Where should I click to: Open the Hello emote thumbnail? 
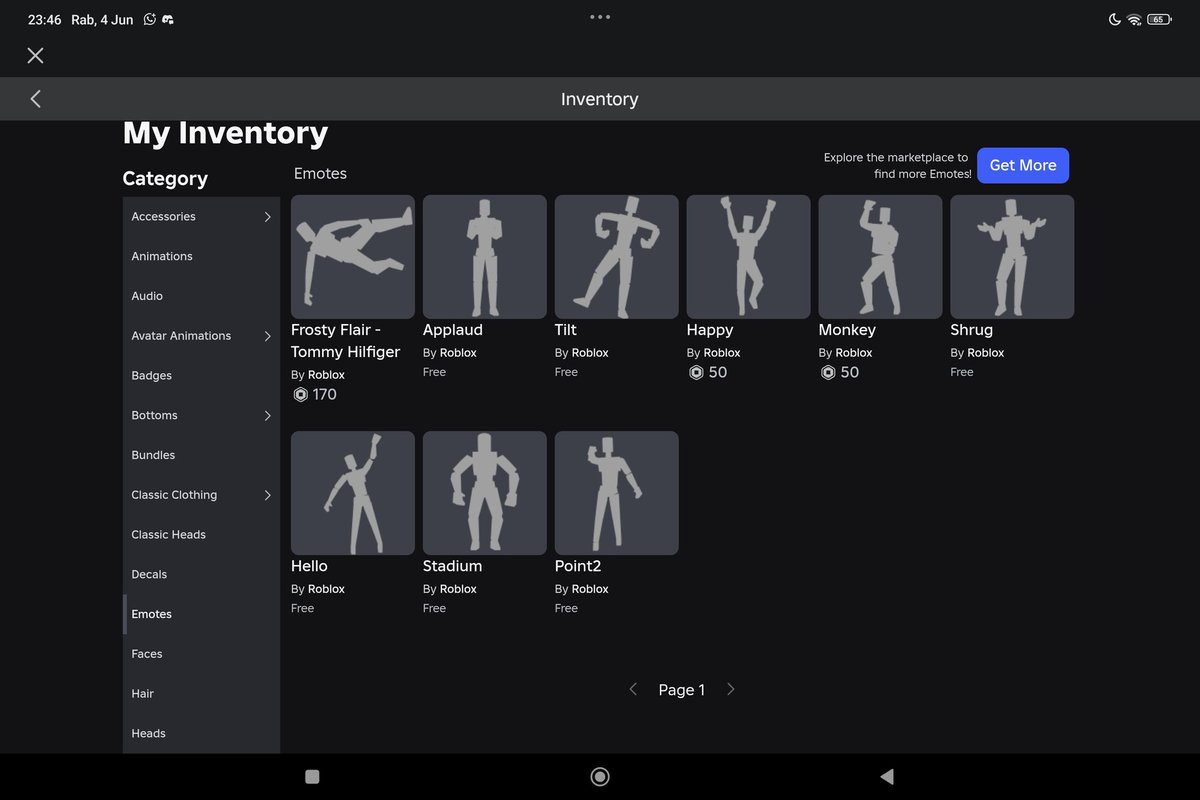[x=353, y=493]
